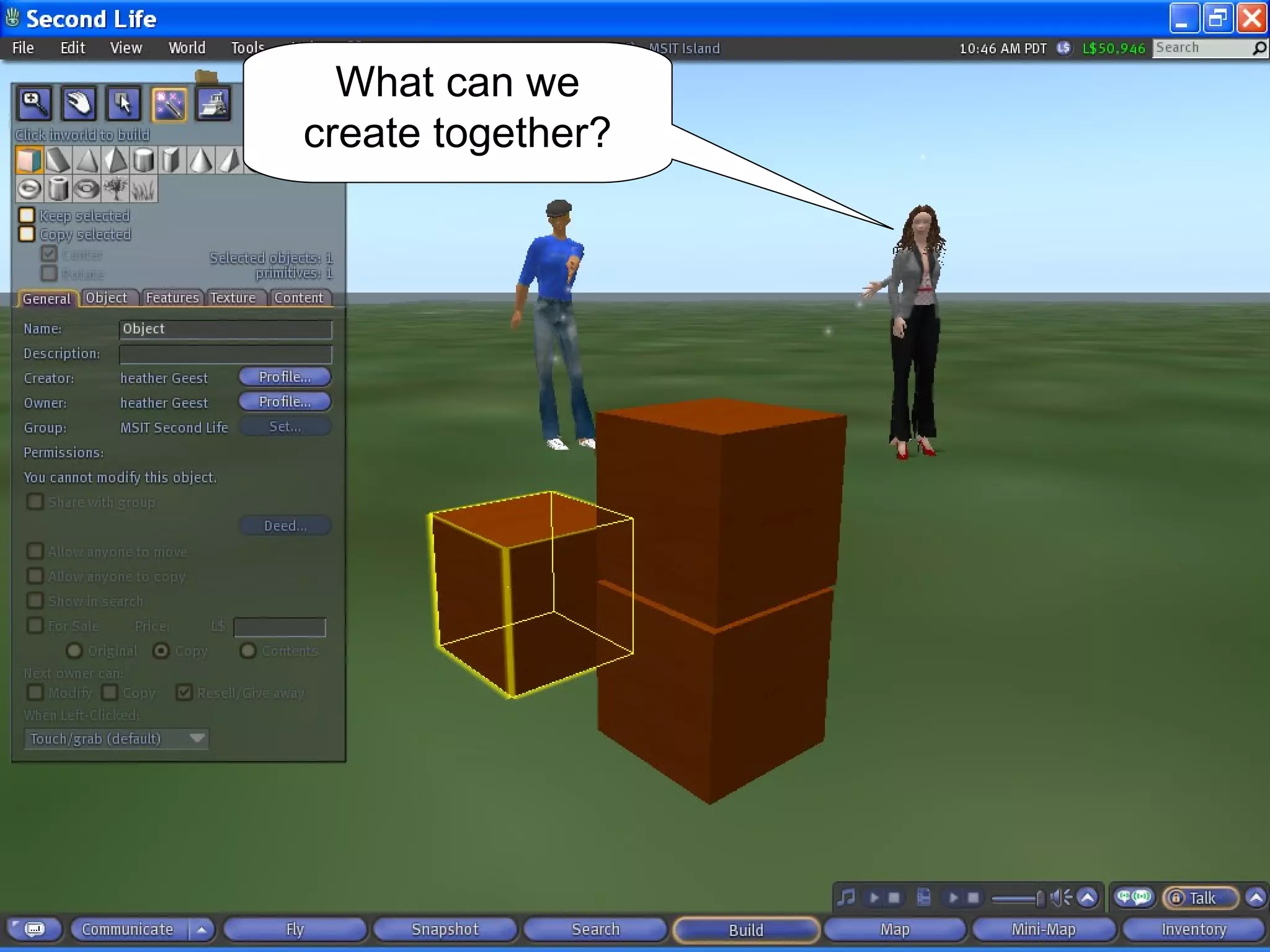Click the music note icon

(846, 897)
